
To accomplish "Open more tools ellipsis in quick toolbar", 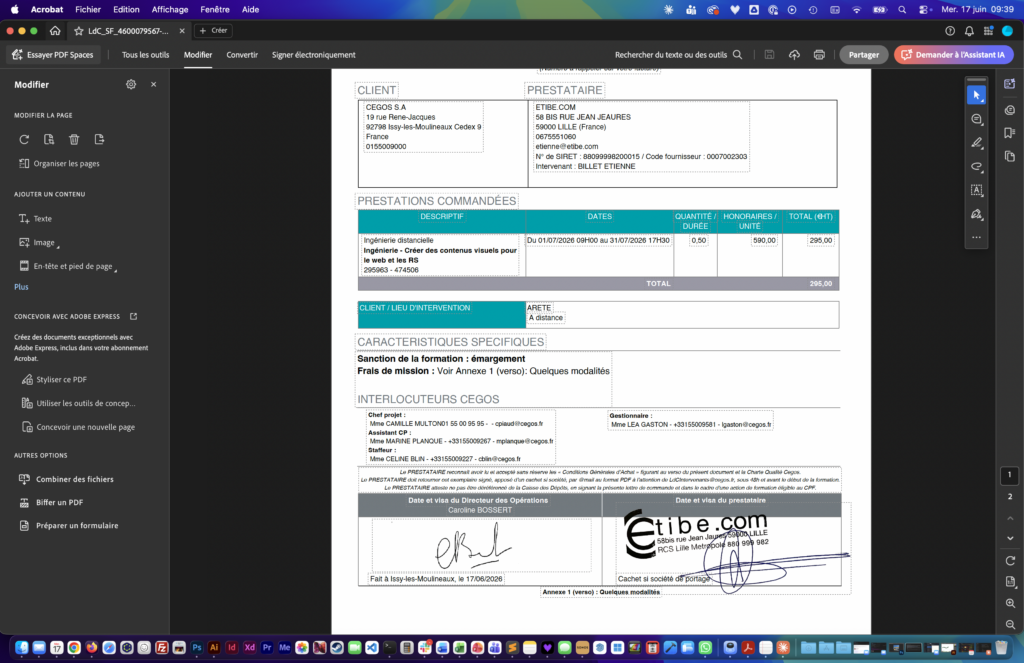I will pyautogui.click(x=976, y=237).
